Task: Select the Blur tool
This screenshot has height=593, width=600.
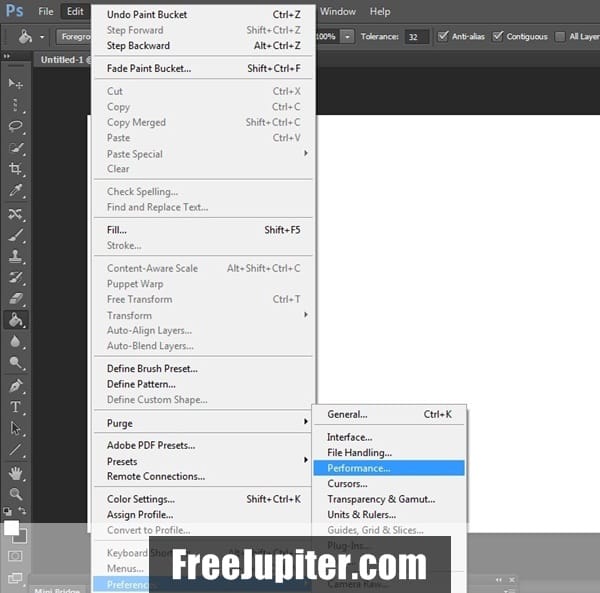Action: pos(15,341)
